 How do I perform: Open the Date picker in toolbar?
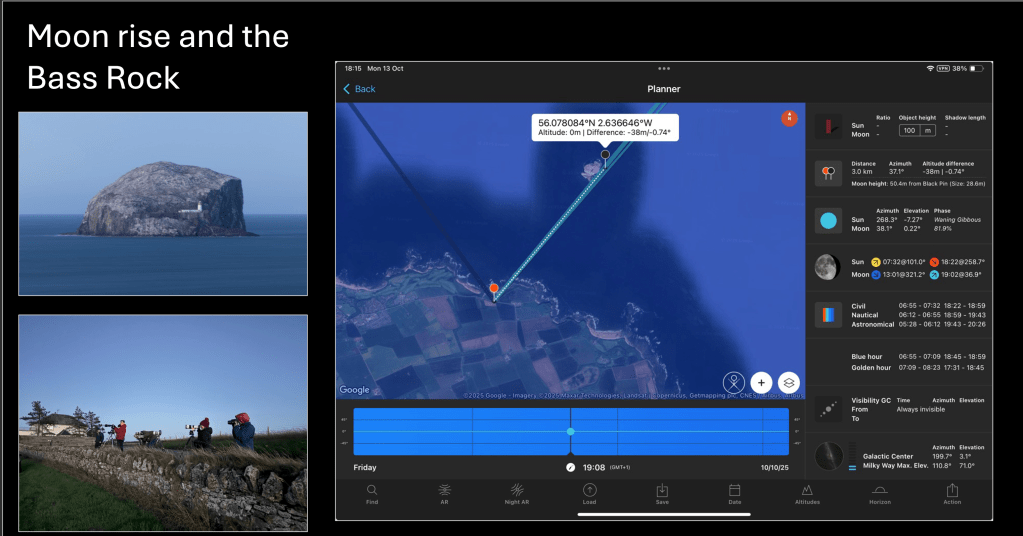(735, 494)
